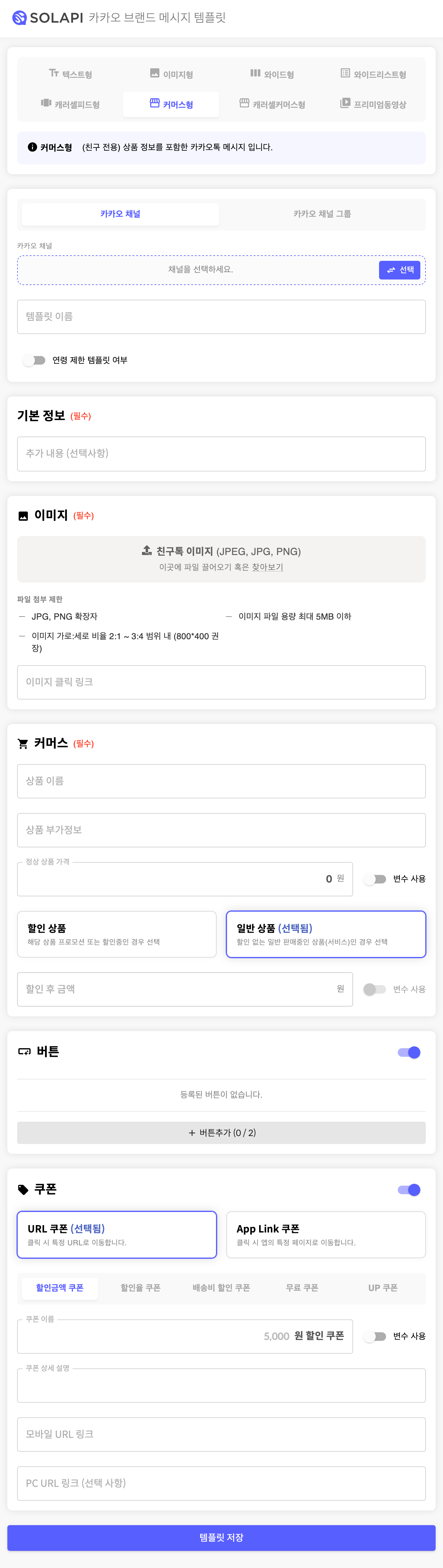Select the 텍스트형 text type icon
The width and height of the screenshot is (443, 1568).
[54, 73]
